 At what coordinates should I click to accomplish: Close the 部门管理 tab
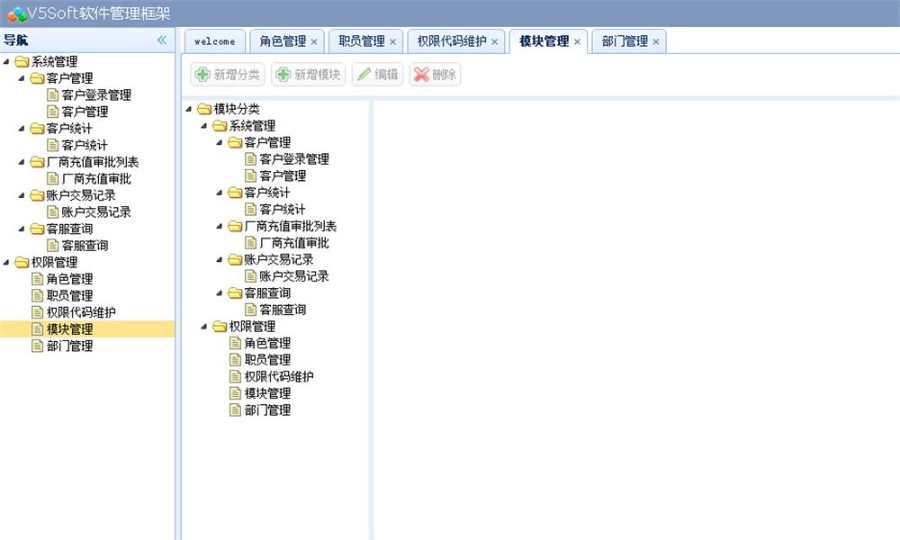[x=655, y=42]
